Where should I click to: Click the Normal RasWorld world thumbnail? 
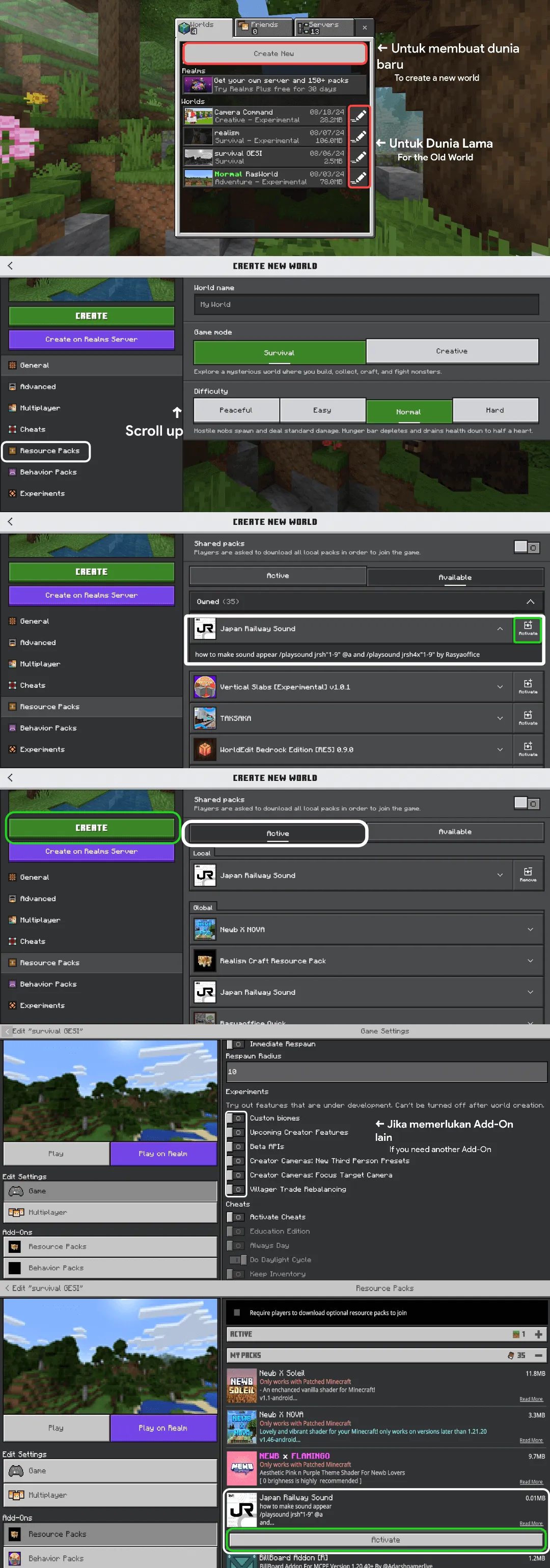pyautogui.click(x=198, y=178)
